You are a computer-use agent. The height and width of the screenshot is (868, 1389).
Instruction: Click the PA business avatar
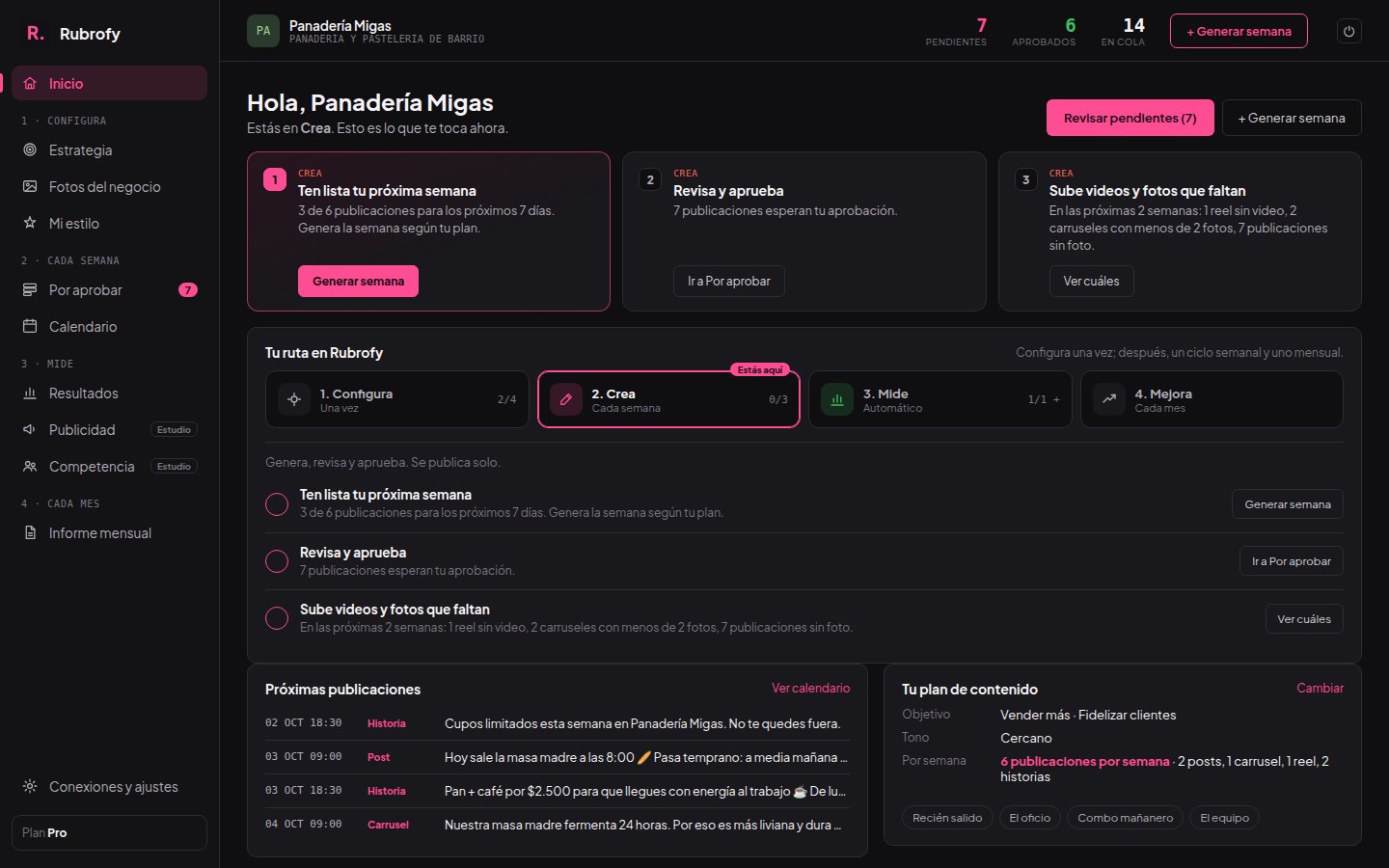pyautogui.click(x=263, y=31)
